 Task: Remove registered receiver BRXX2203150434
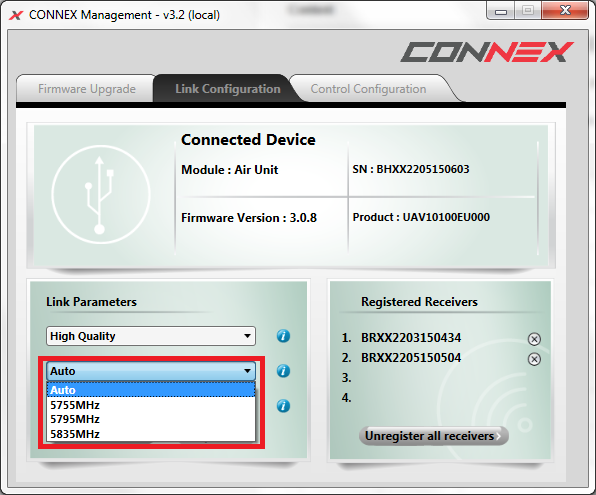(534, 339)
